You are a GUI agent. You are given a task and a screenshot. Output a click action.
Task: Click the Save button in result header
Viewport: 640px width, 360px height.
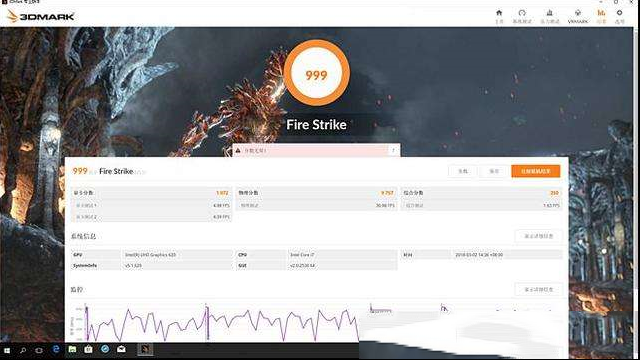coord(494,171)
